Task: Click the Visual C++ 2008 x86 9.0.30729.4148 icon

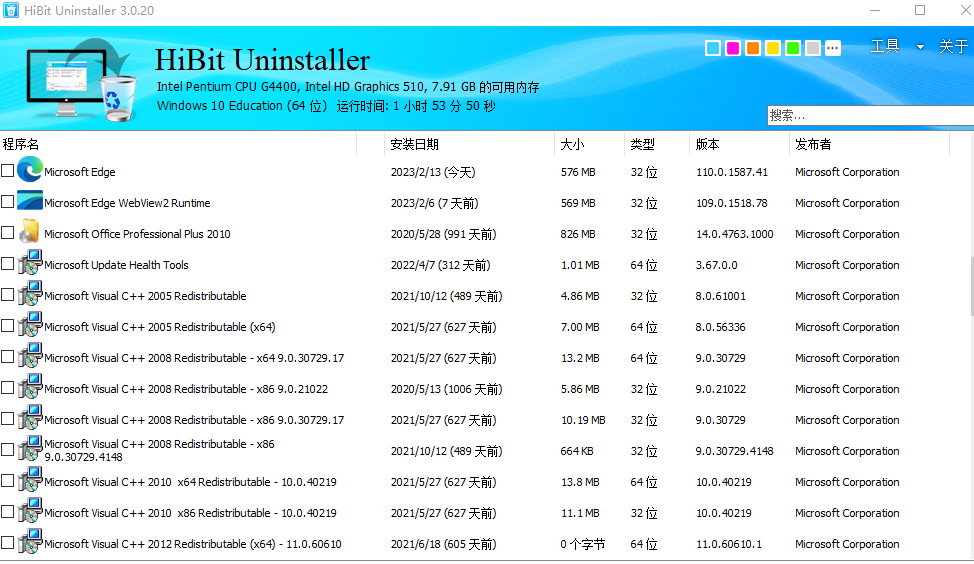Action: click(x=30, y=449)
